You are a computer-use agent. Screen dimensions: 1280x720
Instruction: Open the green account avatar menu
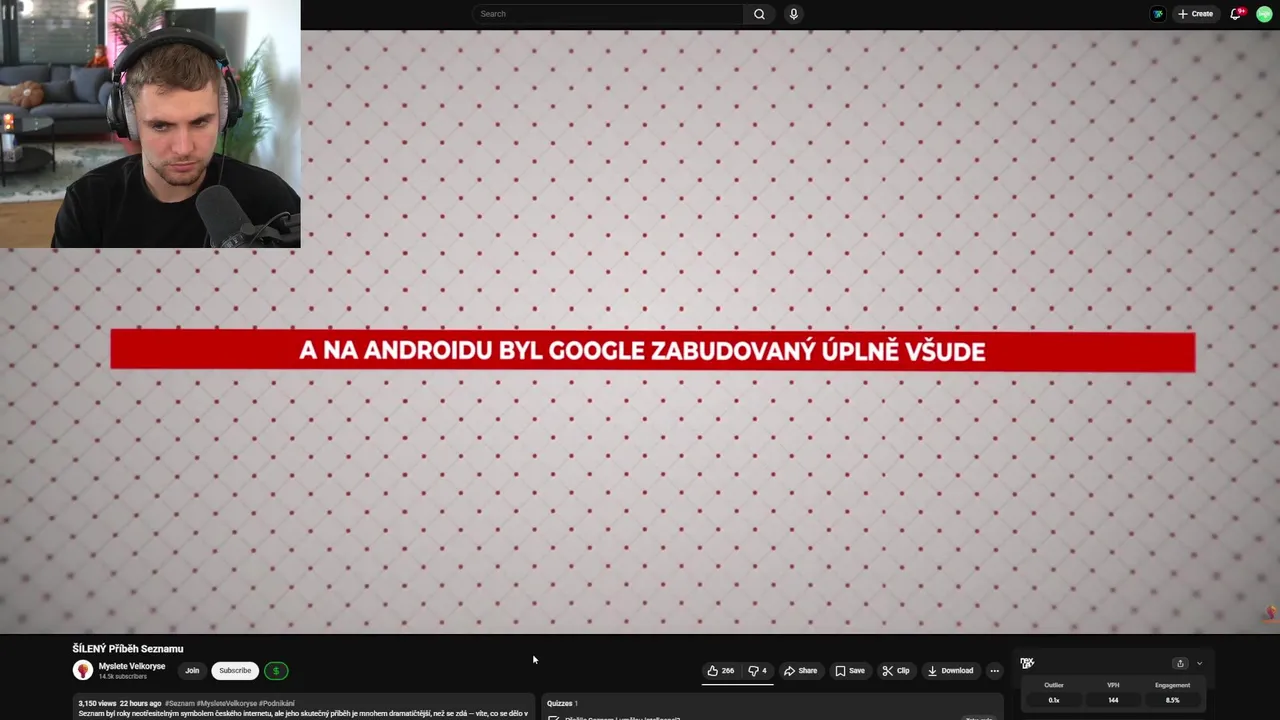(x=1264, y=14)
